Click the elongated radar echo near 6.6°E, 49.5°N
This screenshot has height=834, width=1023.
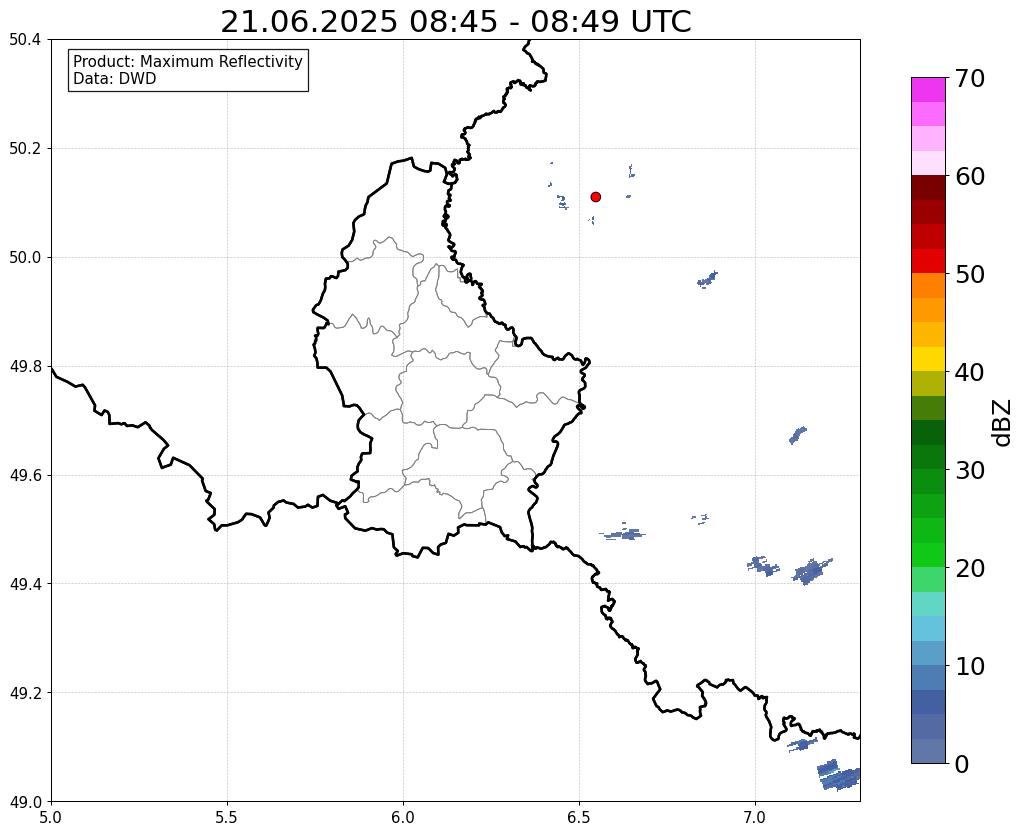point(623,534)
